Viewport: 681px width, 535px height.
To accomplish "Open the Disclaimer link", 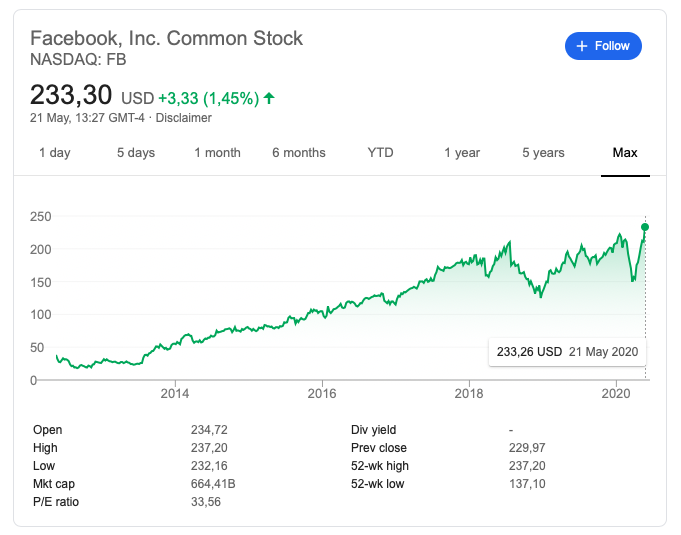I will (184, 118).
